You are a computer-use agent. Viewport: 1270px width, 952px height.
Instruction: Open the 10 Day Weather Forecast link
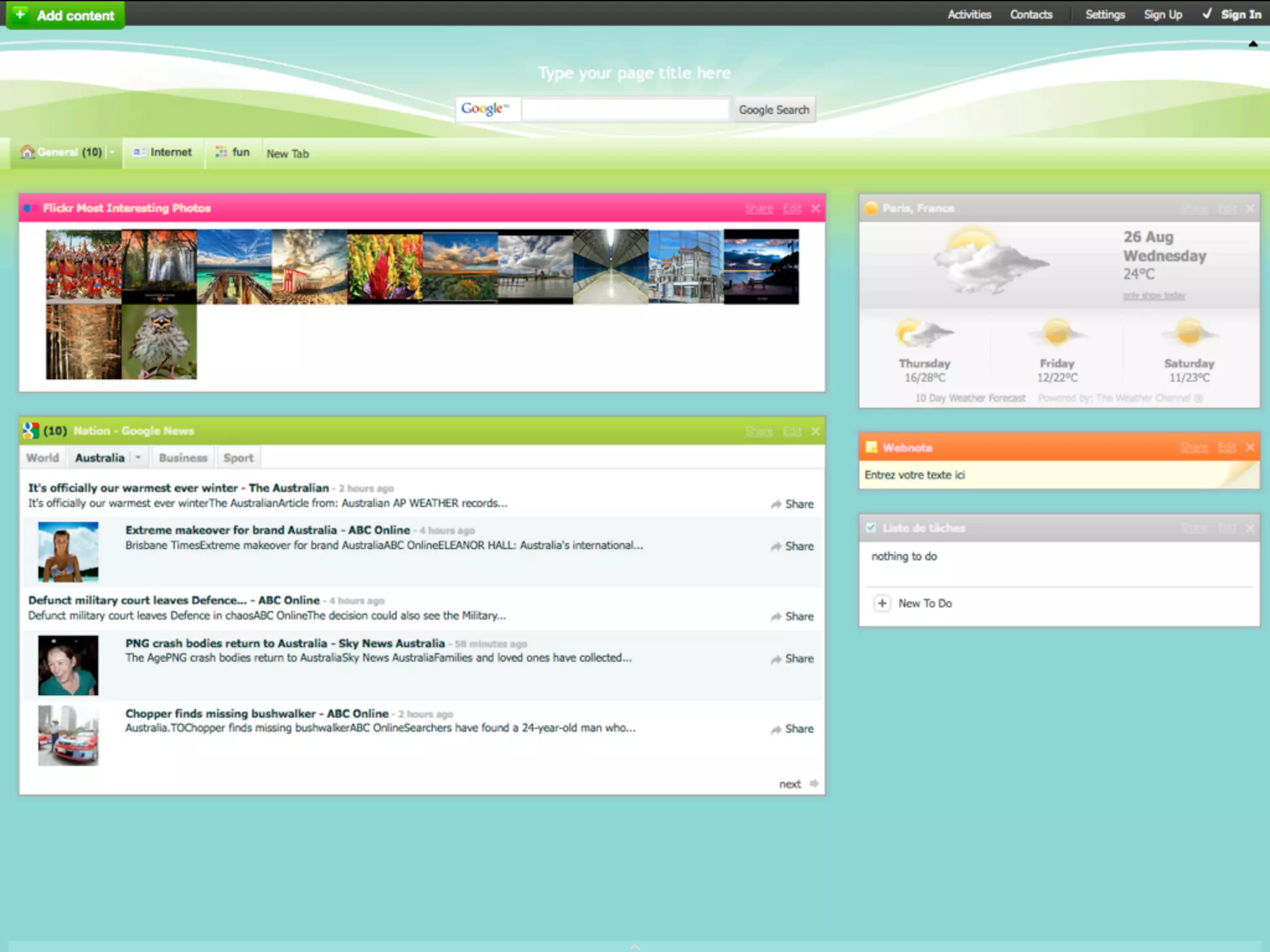click(970, 398)
